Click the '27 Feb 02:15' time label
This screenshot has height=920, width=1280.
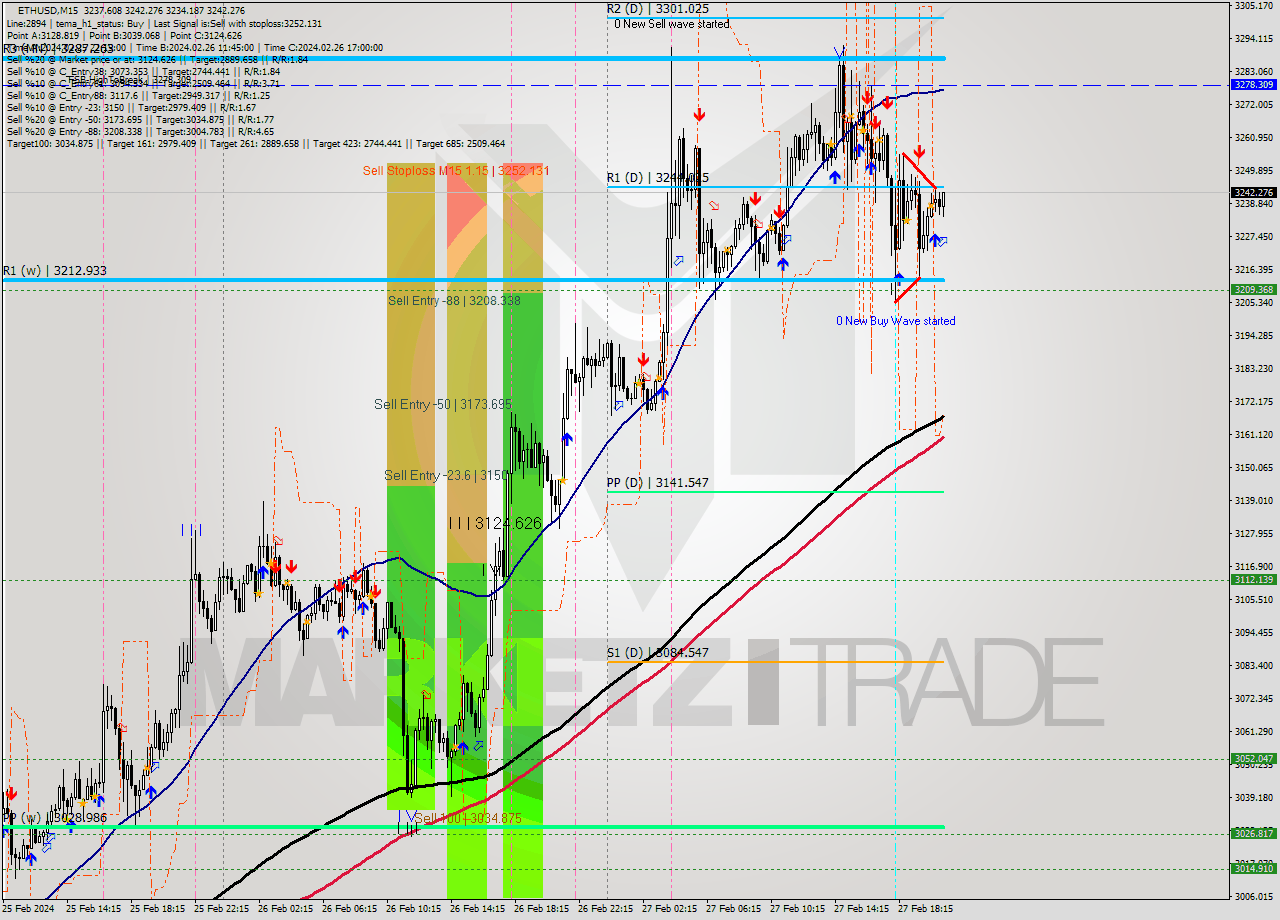(670, 909)
